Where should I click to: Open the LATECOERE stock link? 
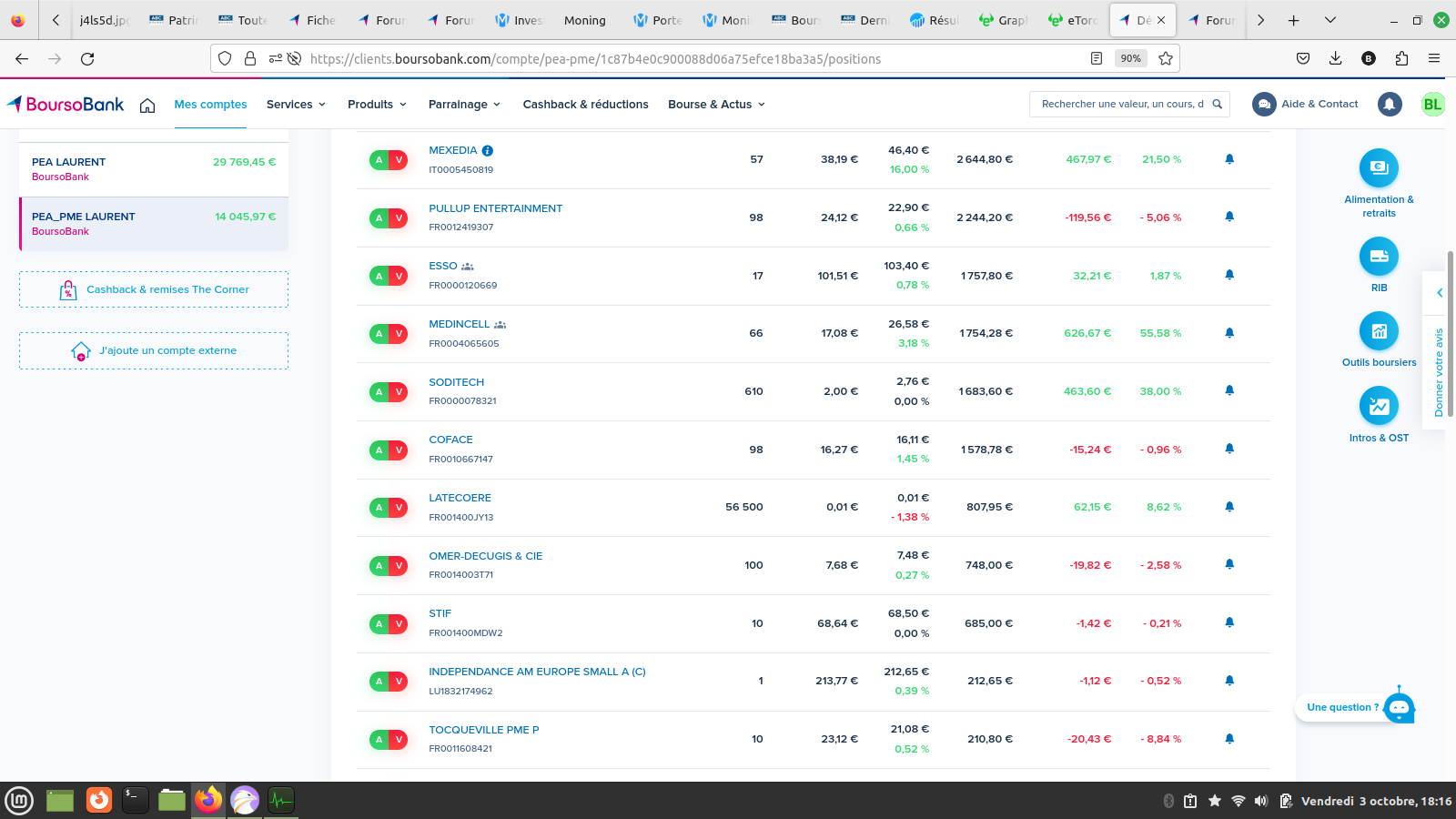pos(460,498)
